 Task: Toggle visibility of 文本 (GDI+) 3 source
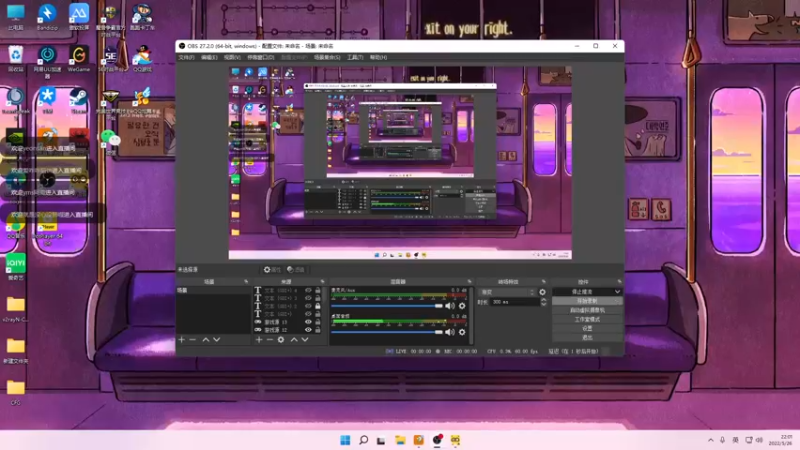click(308, 298)
